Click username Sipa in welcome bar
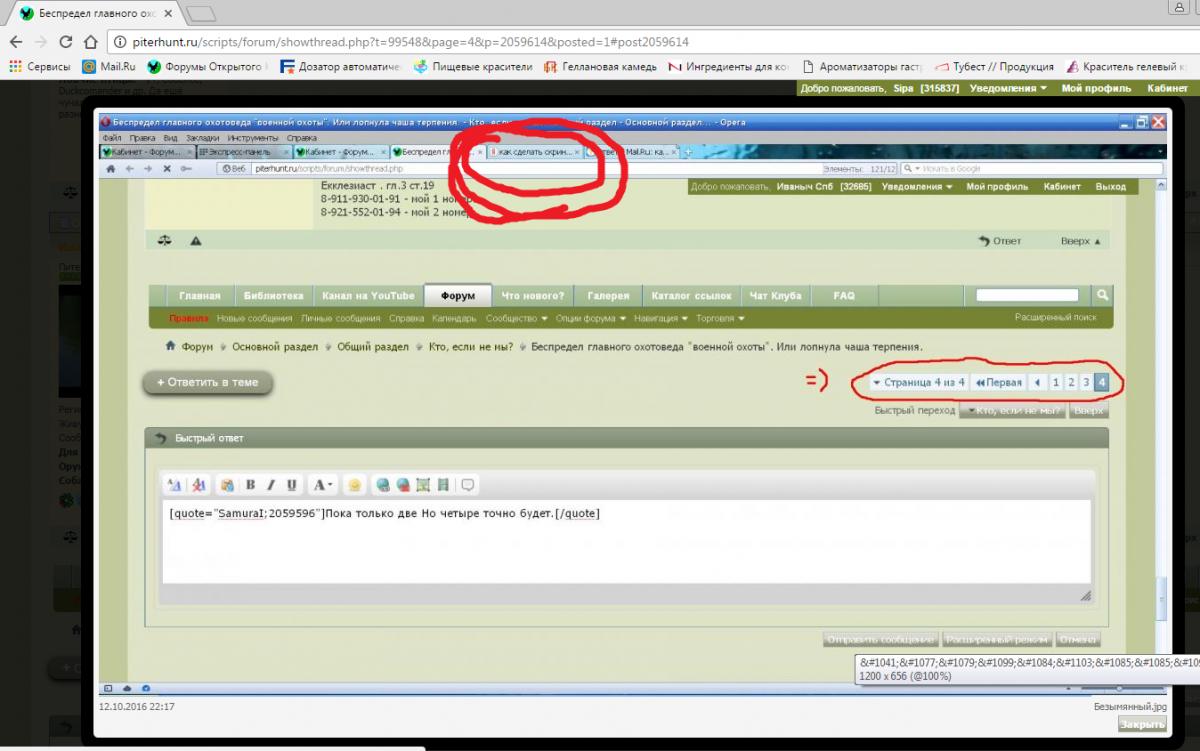Image resolution: width=1200 pixels, height=751 pixels. coord(903,88)
